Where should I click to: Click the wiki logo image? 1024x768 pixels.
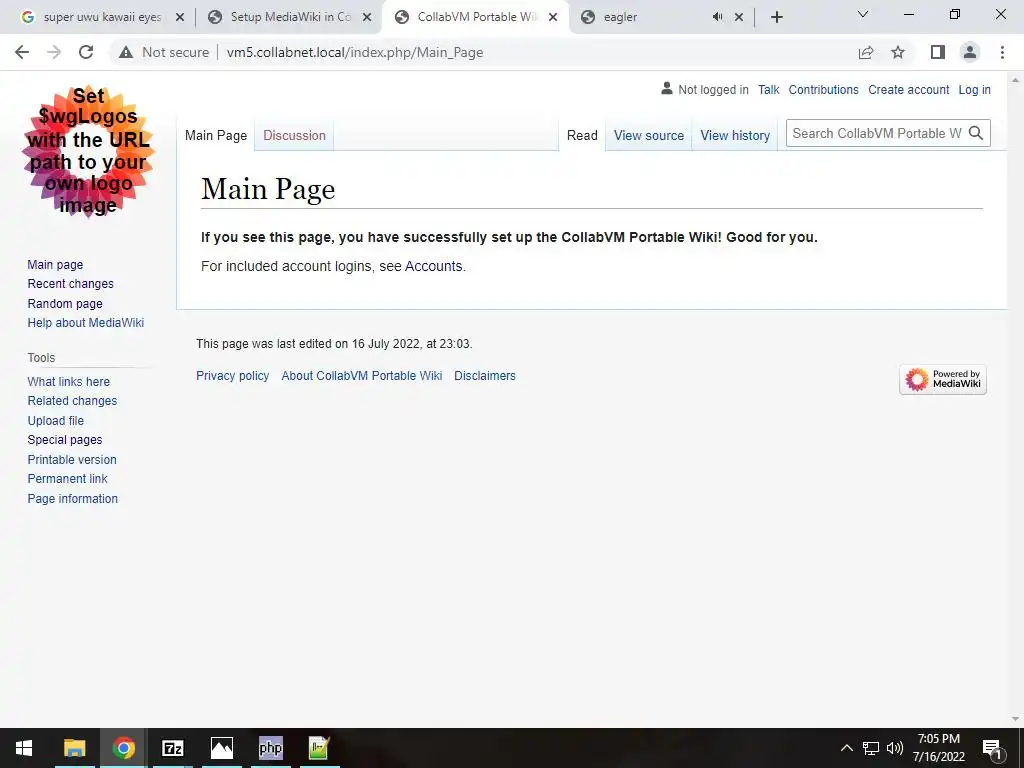88,151
